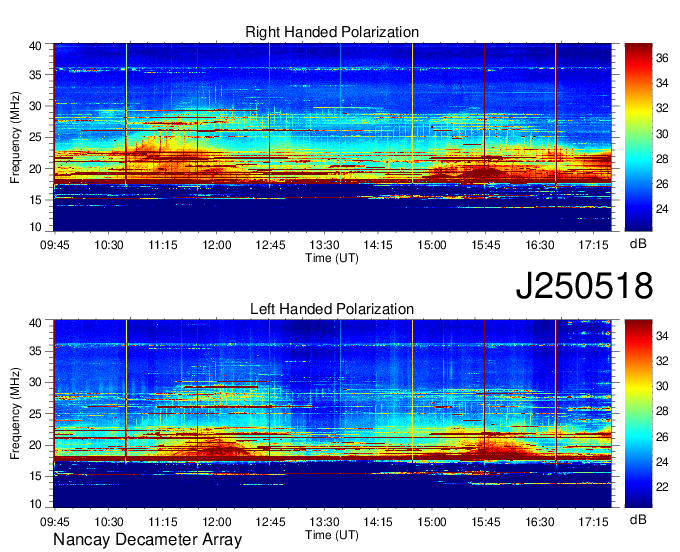The height and width of the screenshot is (552, 680).
Task: Click 15:00 time tick of right-handed plot
Action: point(432,245)
